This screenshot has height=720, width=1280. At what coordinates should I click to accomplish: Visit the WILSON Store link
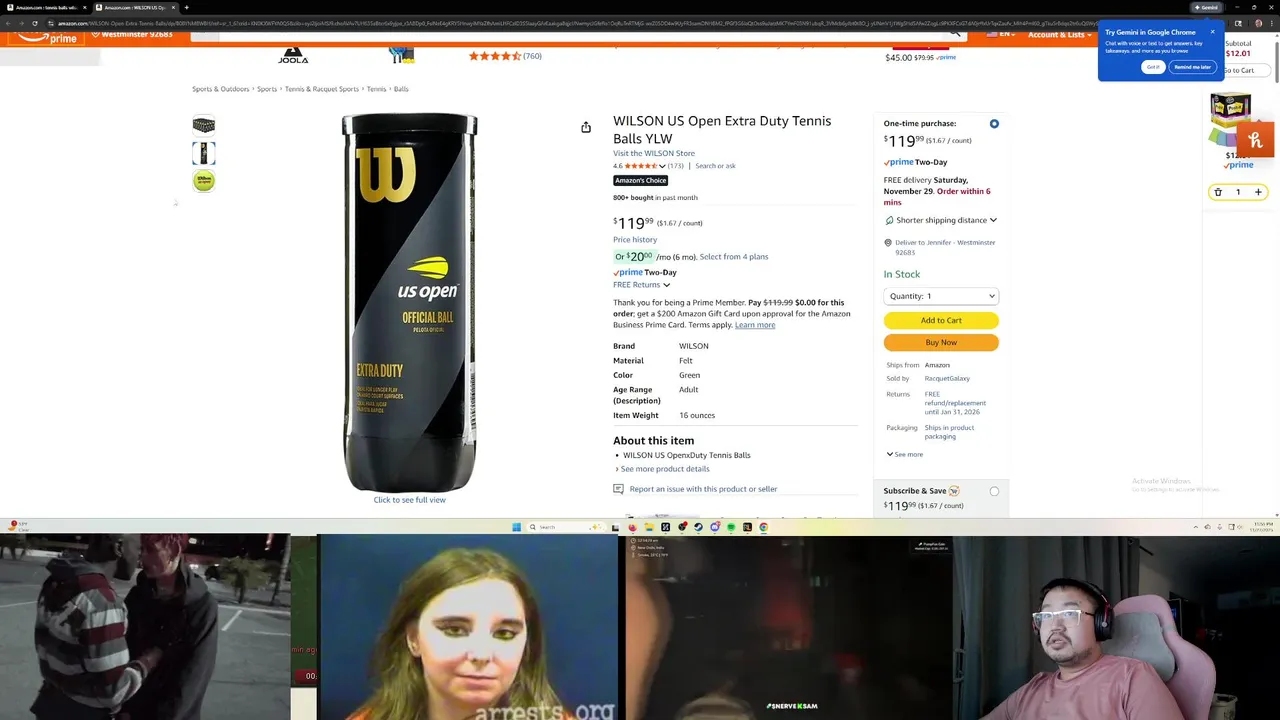(x=654, y=153)
